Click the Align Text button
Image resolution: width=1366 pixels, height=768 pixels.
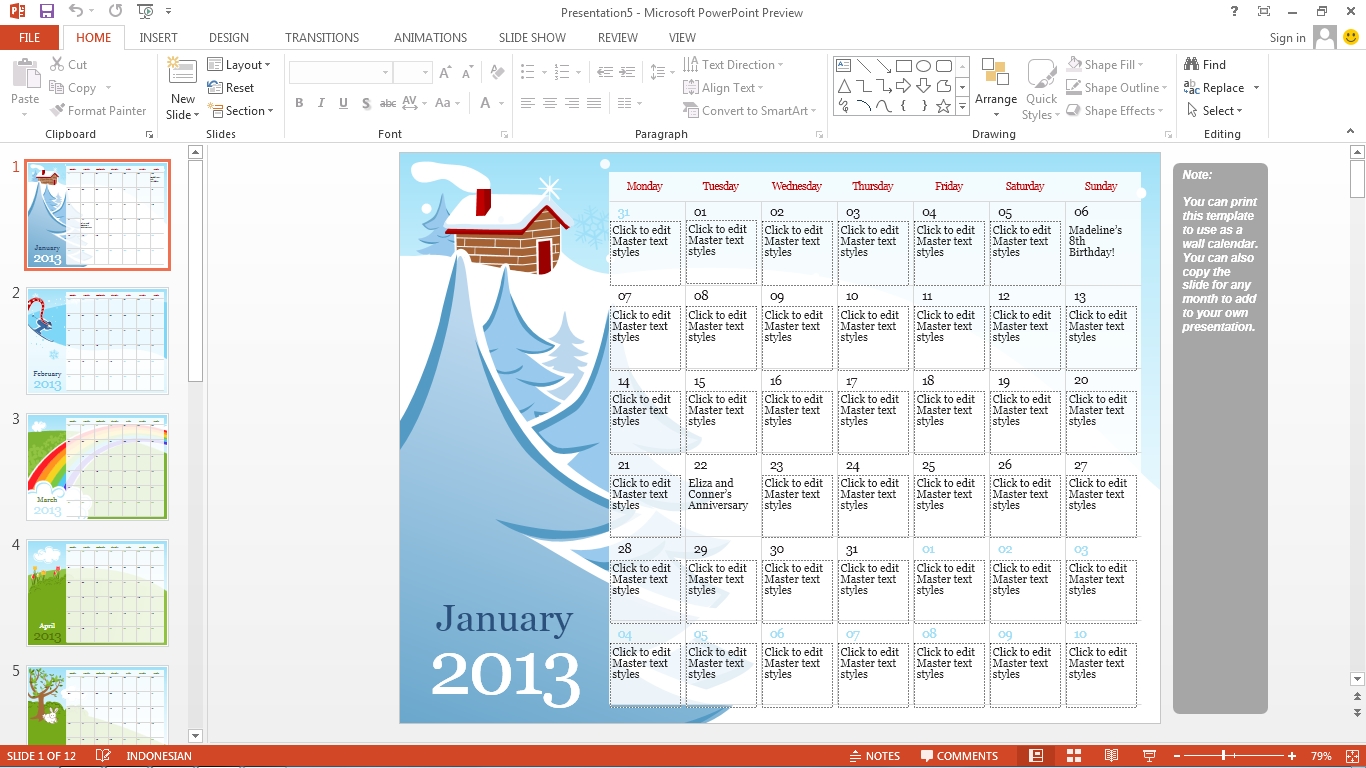(x=724, y=88)
